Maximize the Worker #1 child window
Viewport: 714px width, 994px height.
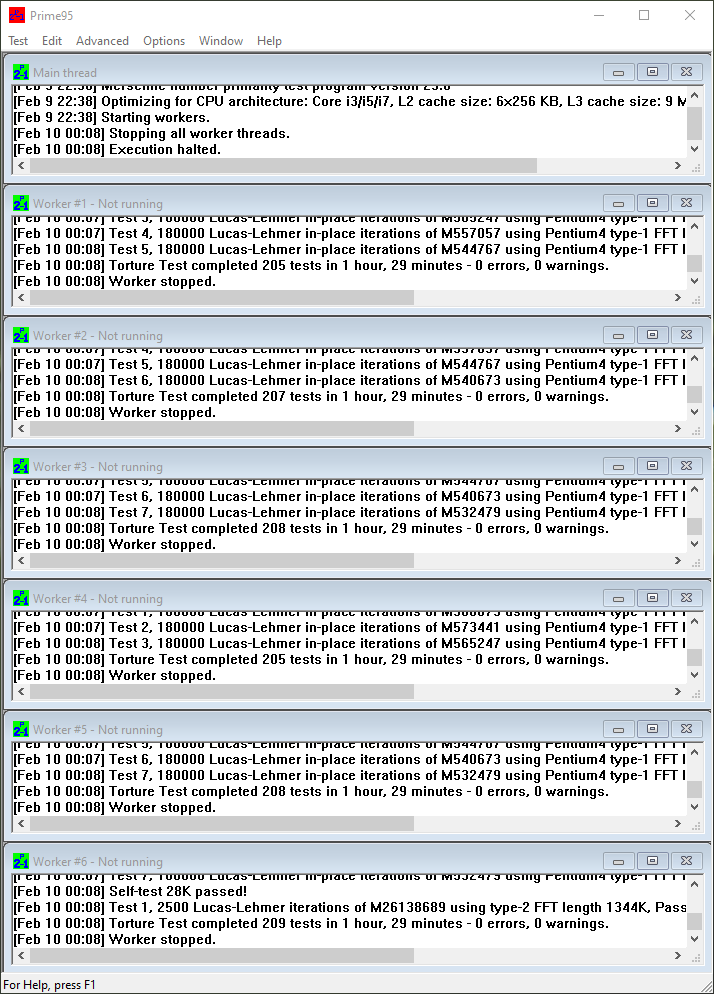[652, 203]
